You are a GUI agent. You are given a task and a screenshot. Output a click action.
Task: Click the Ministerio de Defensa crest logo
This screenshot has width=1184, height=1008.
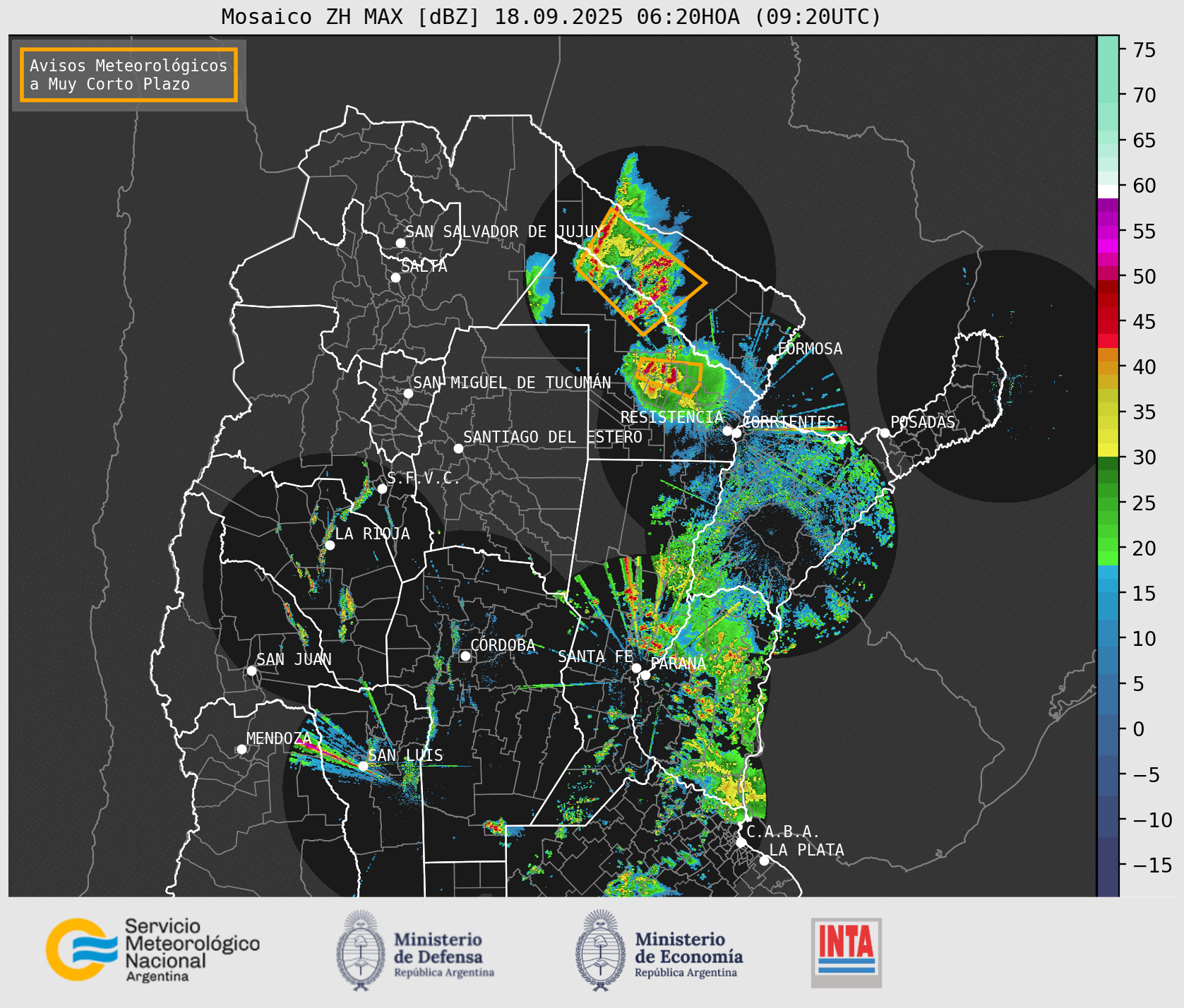click(x=362, y=950)
